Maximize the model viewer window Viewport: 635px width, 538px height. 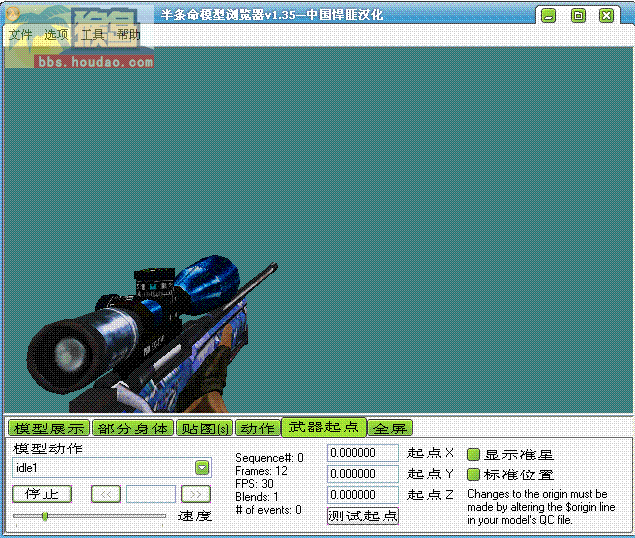pos(578,16)
